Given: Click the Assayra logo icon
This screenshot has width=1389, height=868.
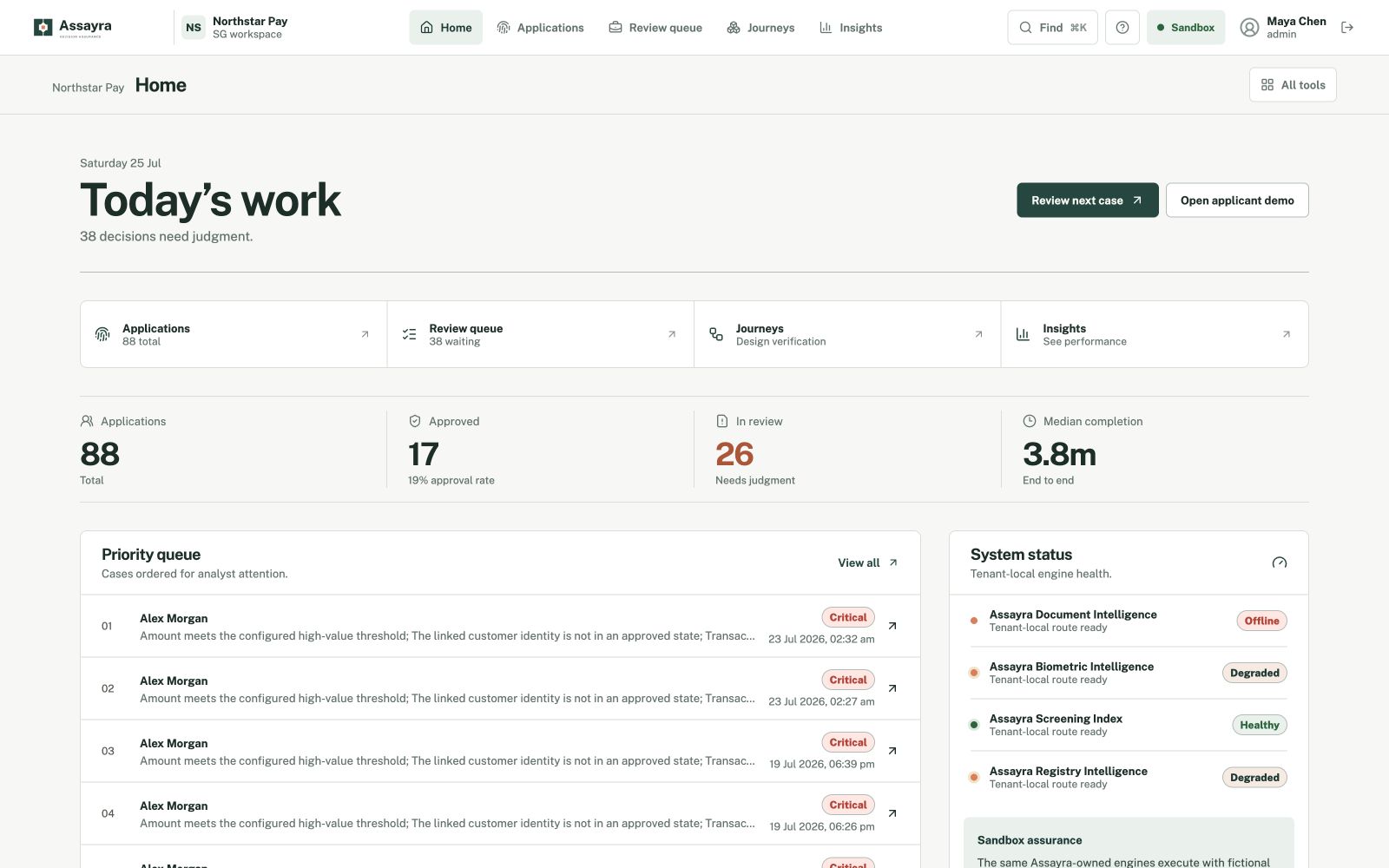Looking at the screenshot, I should tap(43, 28).
